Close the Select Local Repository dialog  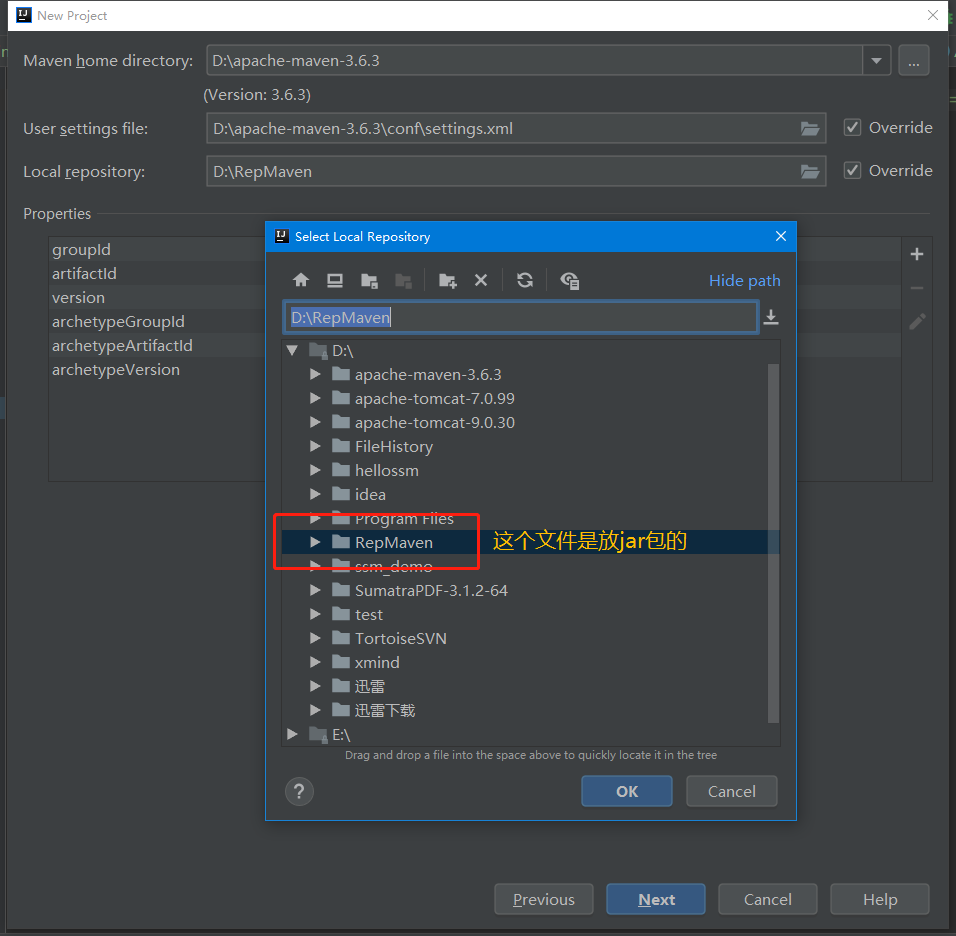pos(780,236)
